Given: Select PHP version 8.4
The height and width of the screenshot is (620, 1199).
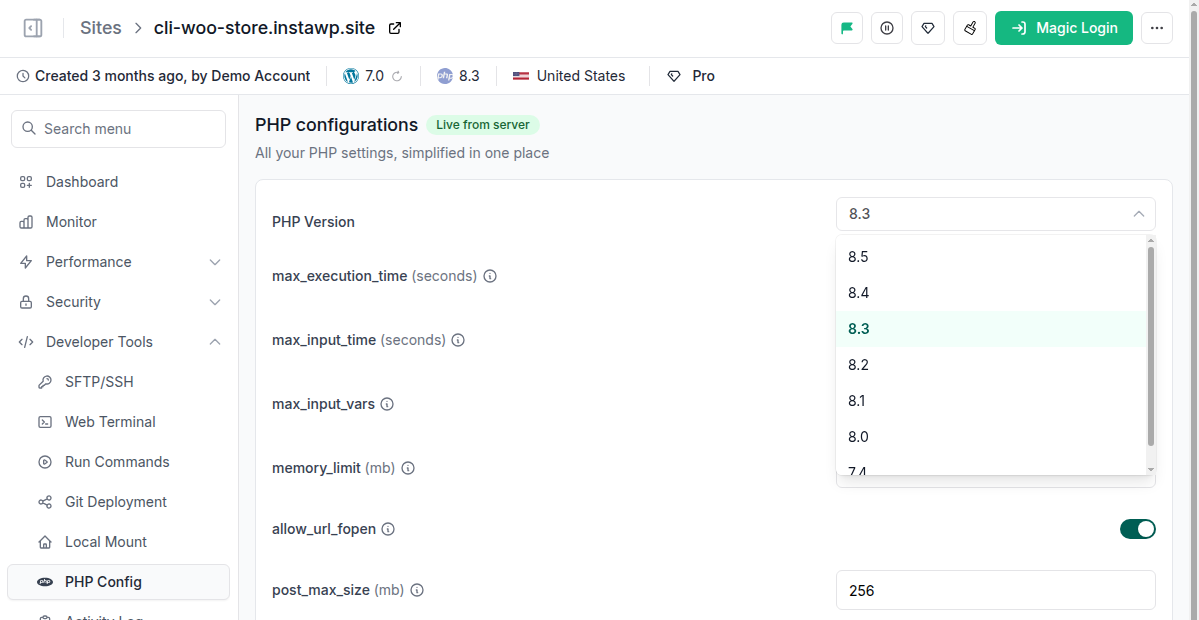Looking at the screenshot, I should [x=991, y=293].
